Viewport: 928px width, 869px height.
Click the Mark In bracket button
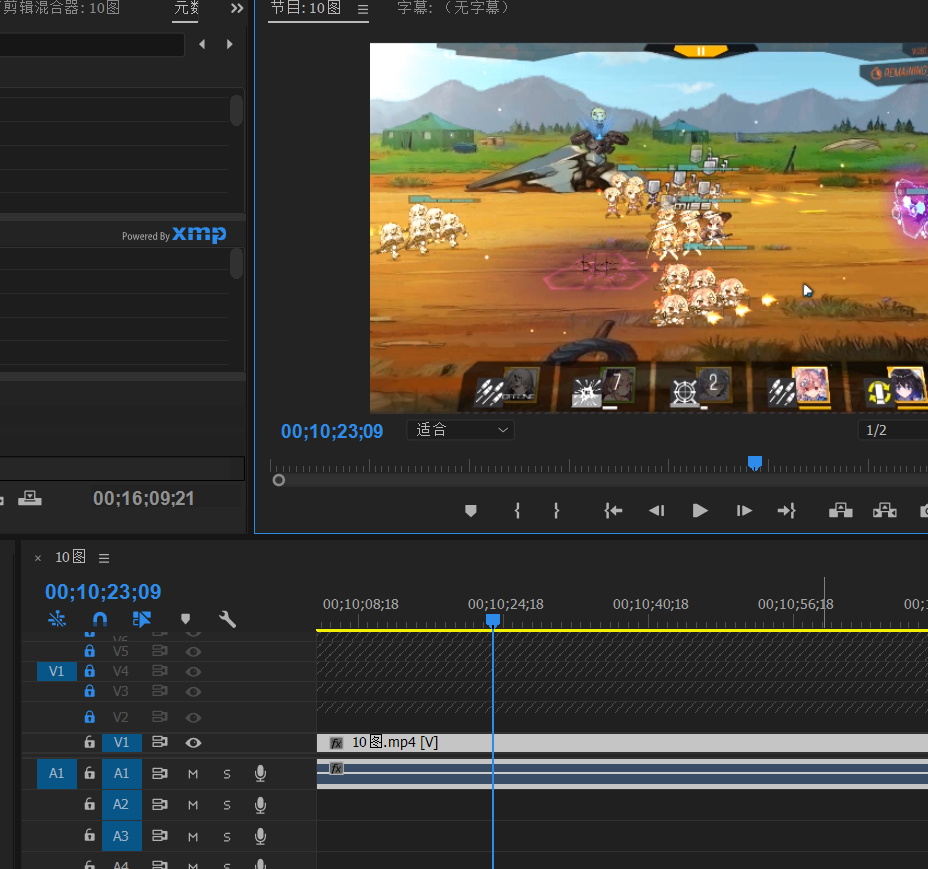point(517,510)
